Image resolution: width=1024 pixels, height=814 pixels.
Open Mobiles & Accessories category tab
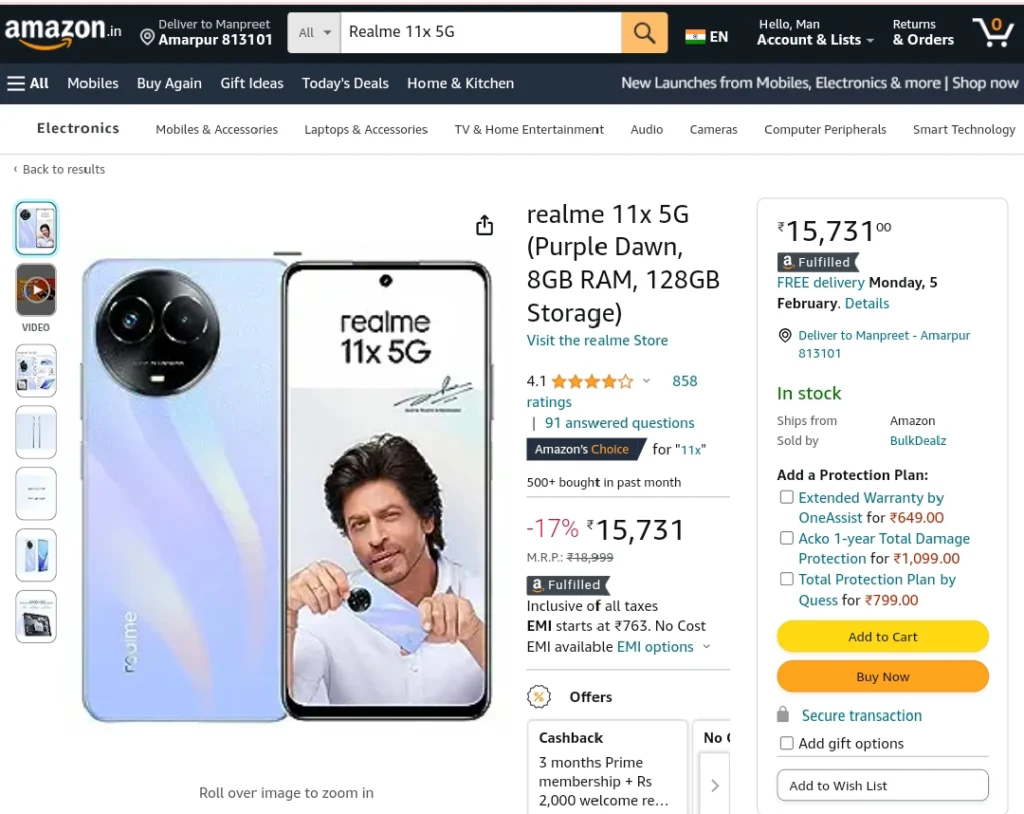coord(216,129)
